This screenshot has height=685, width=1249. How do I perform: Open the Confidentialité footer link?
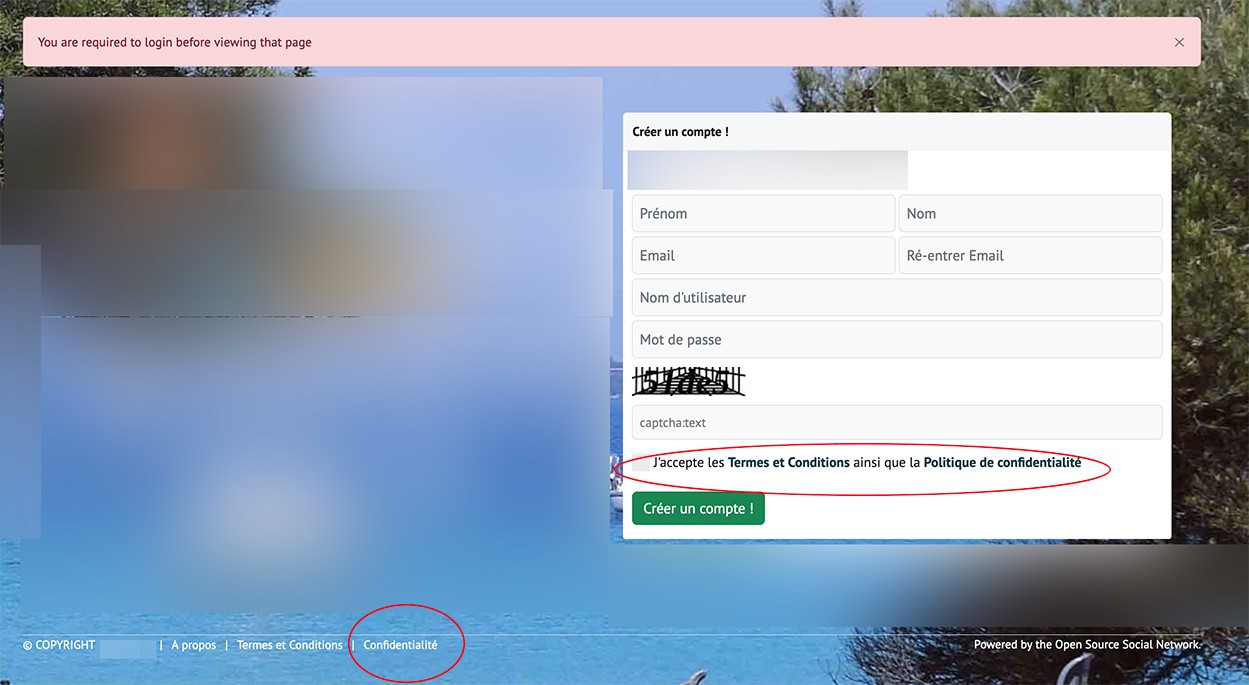click(x=400, y=645)
